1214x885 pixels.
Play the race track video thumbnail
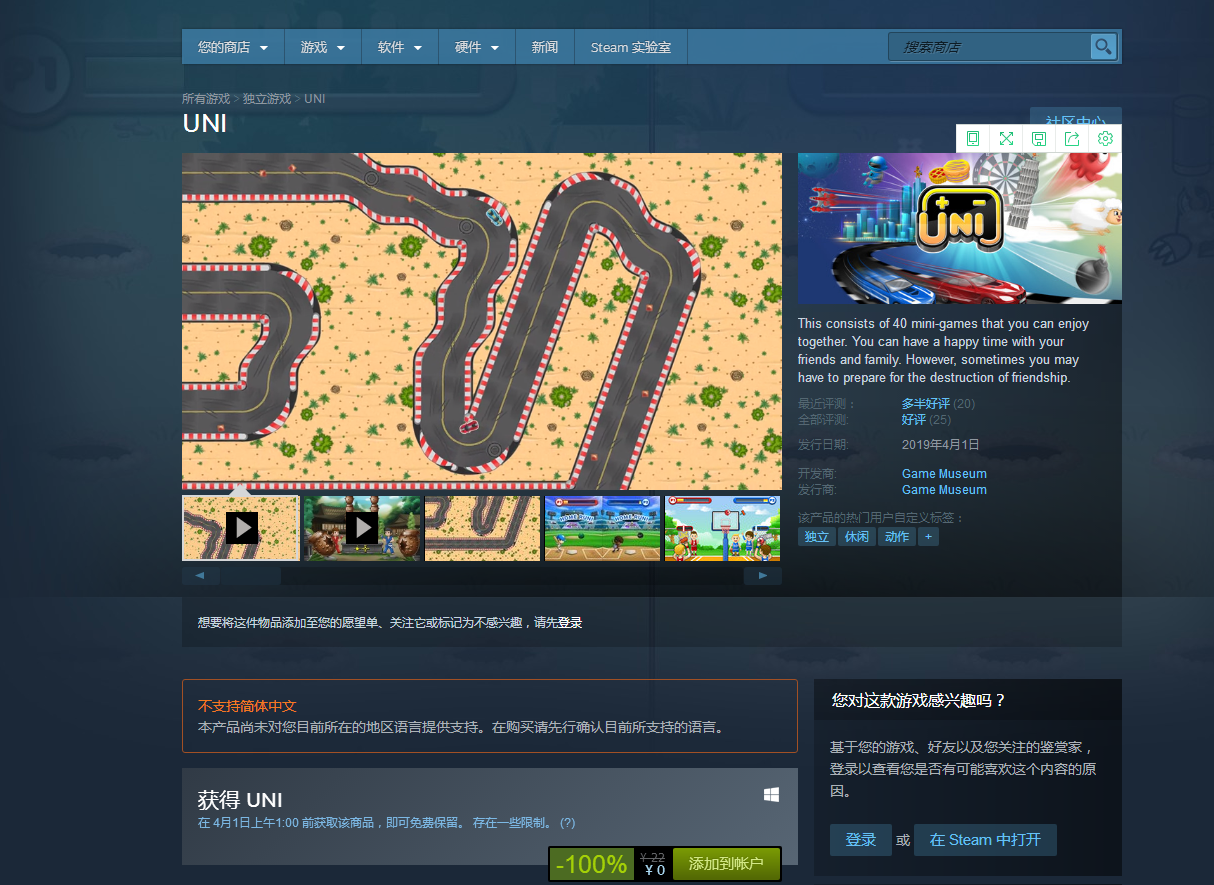(x=241, y=528)
